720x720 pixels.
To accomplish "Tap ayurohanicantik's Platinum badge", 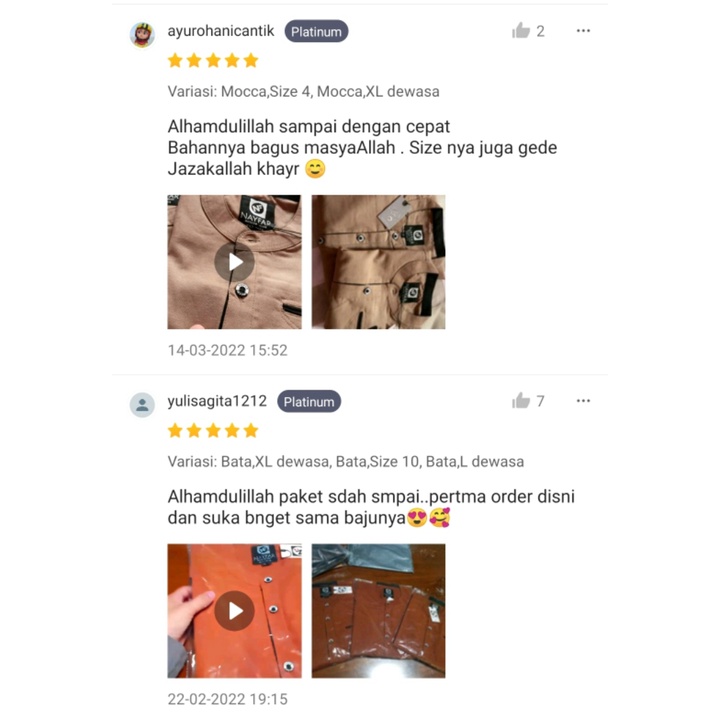I will pos(316,31).
